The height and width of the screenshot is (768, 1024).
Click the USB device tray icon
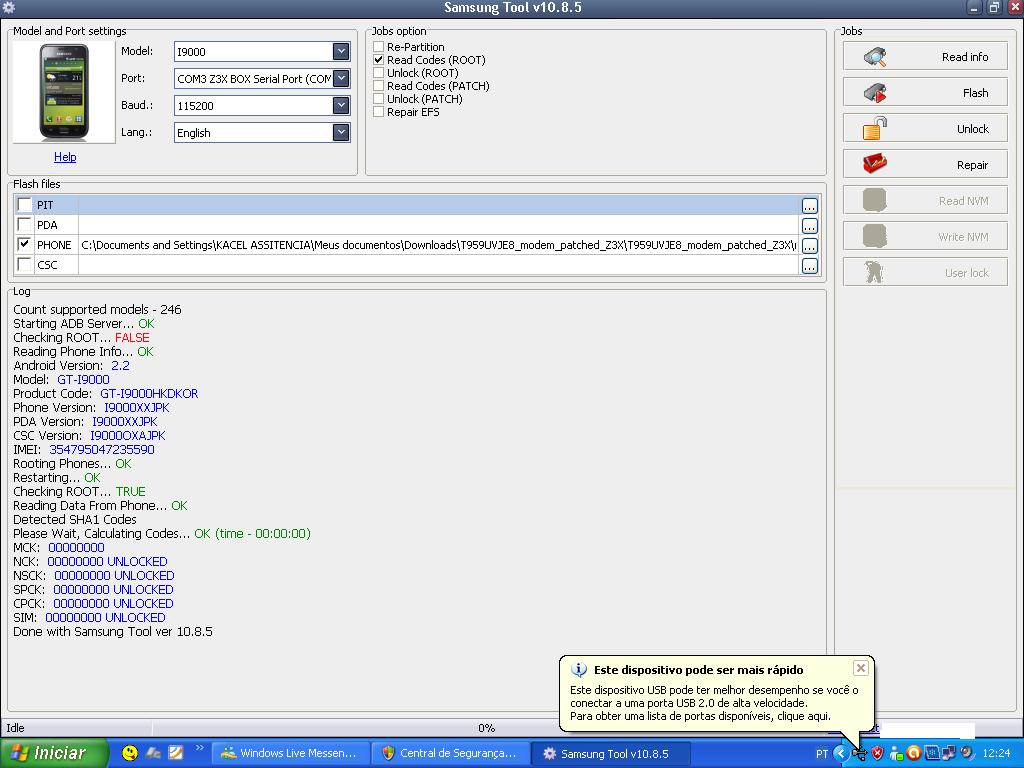pyautogui.click(x=859, y=754)
